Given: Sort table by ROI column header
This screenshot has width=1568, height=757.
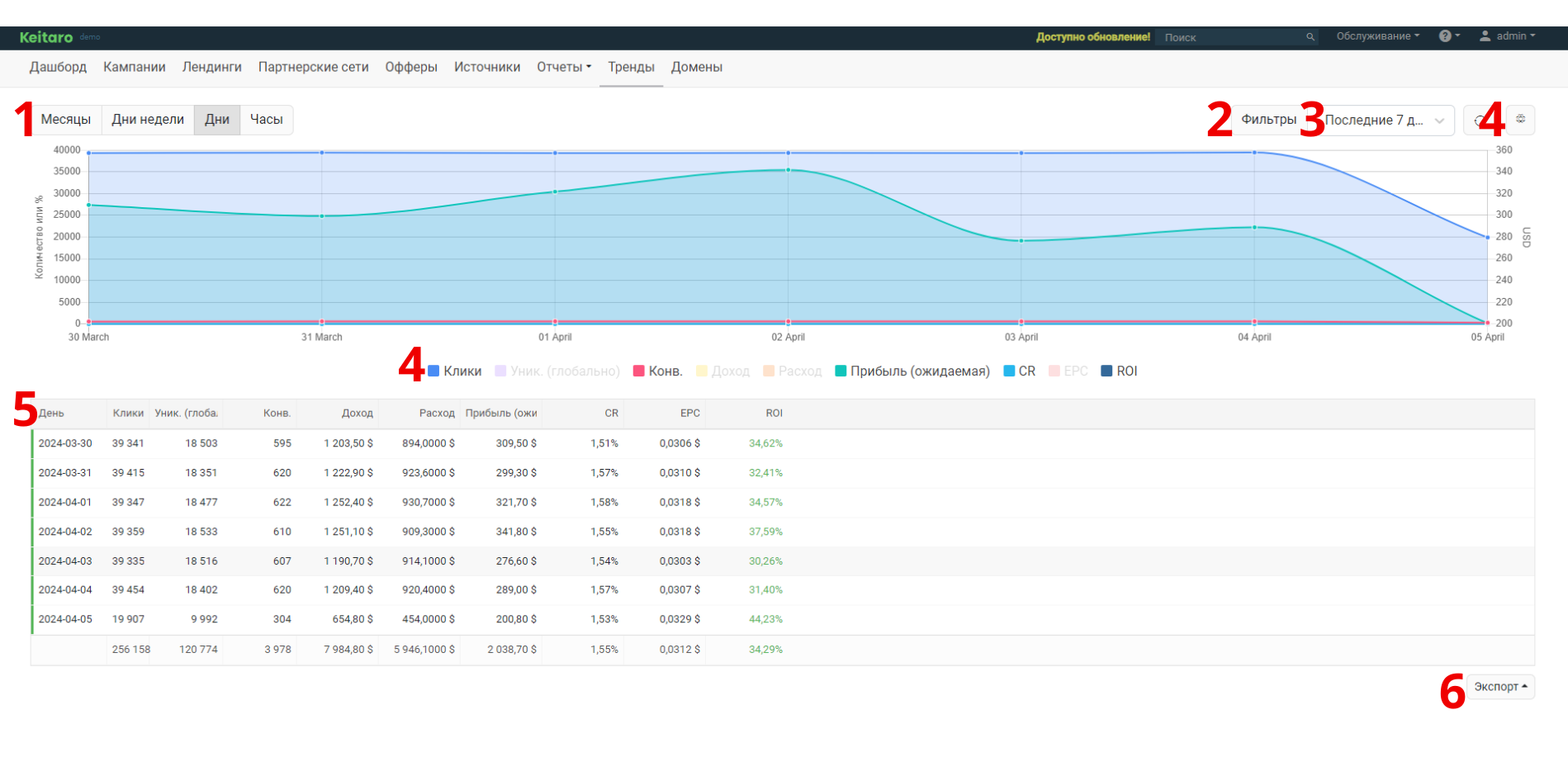Looking at the screenshot, I should pos(775,414).
